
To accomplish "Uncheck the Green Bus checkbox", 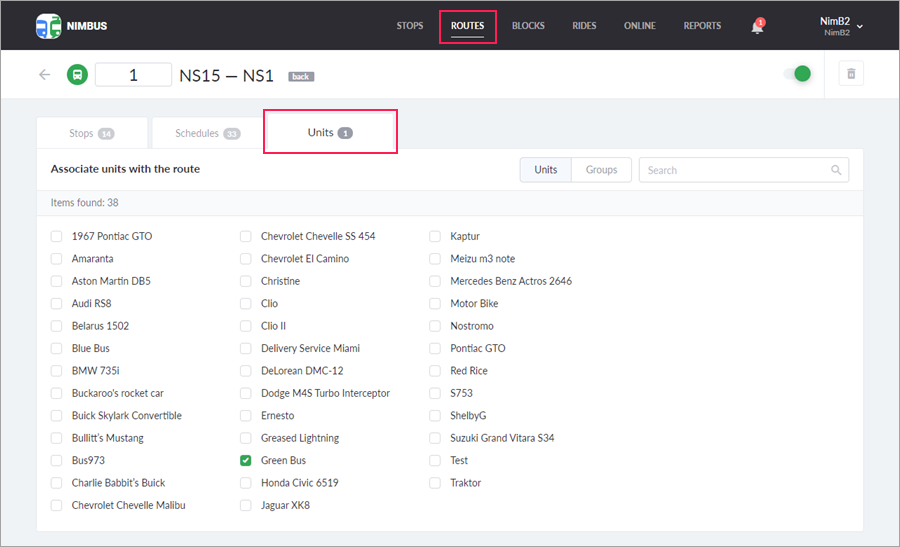I will 246,461.
